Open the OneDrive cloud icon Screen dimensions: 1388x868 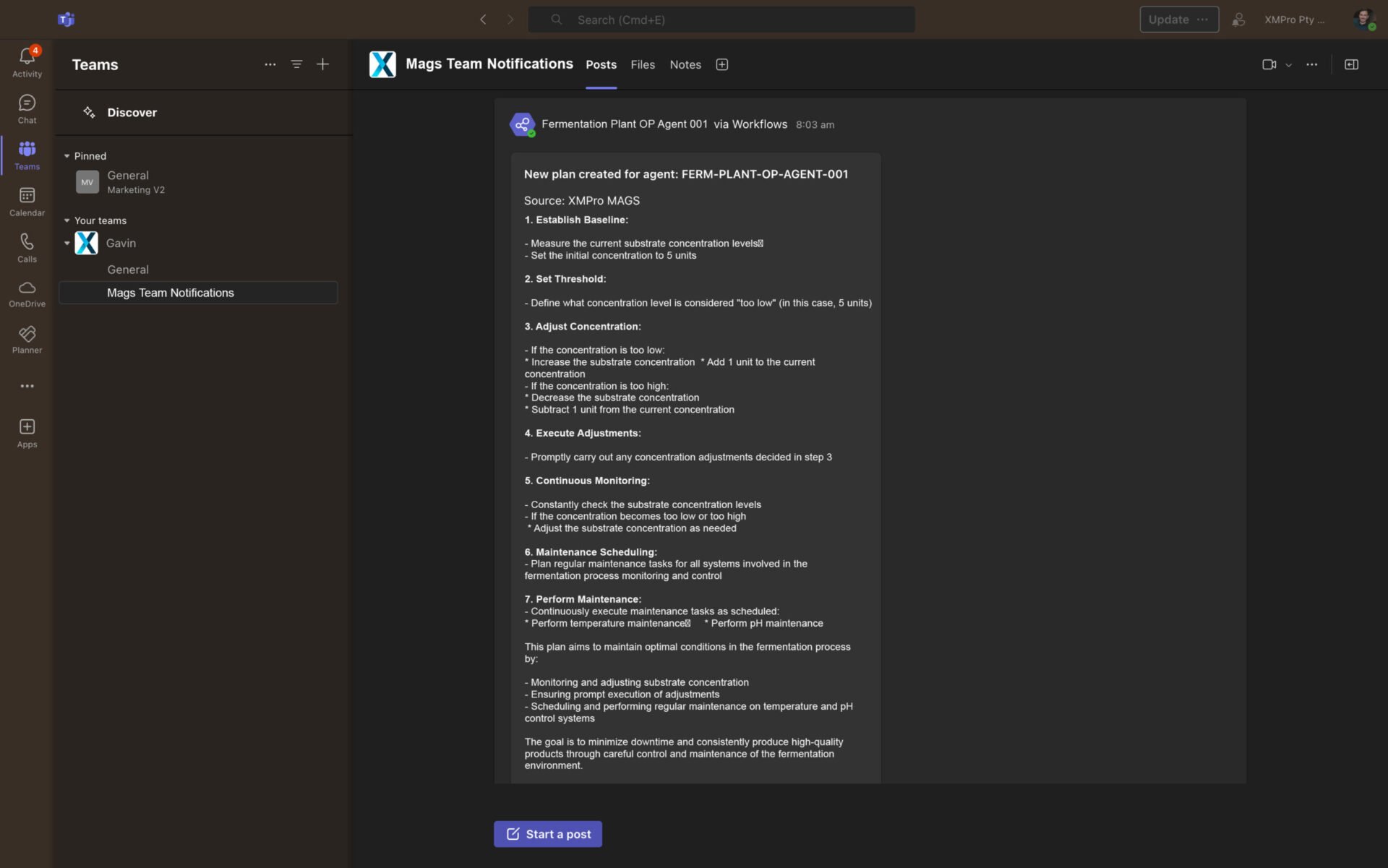(27, 288)
